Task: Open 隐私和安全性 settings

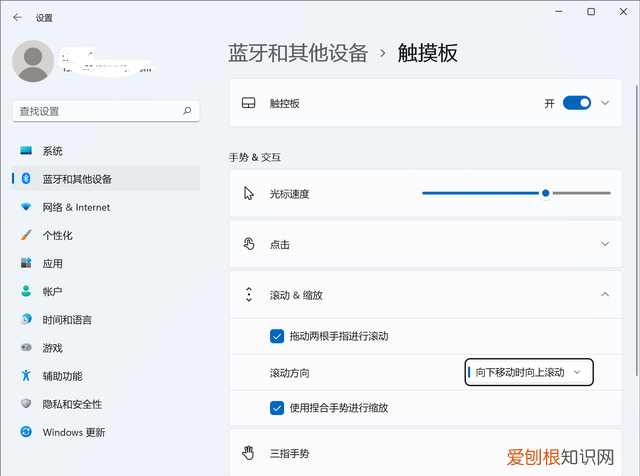Action: (106, 404)
